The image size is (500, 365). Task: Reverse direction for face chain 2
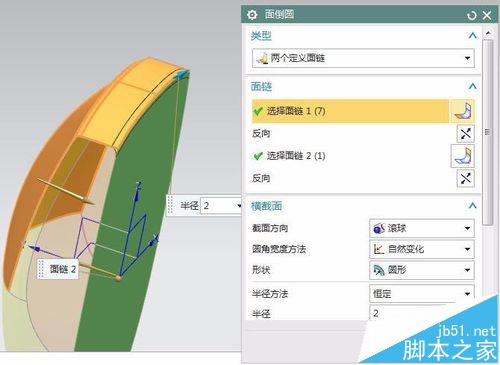point(465,178)
